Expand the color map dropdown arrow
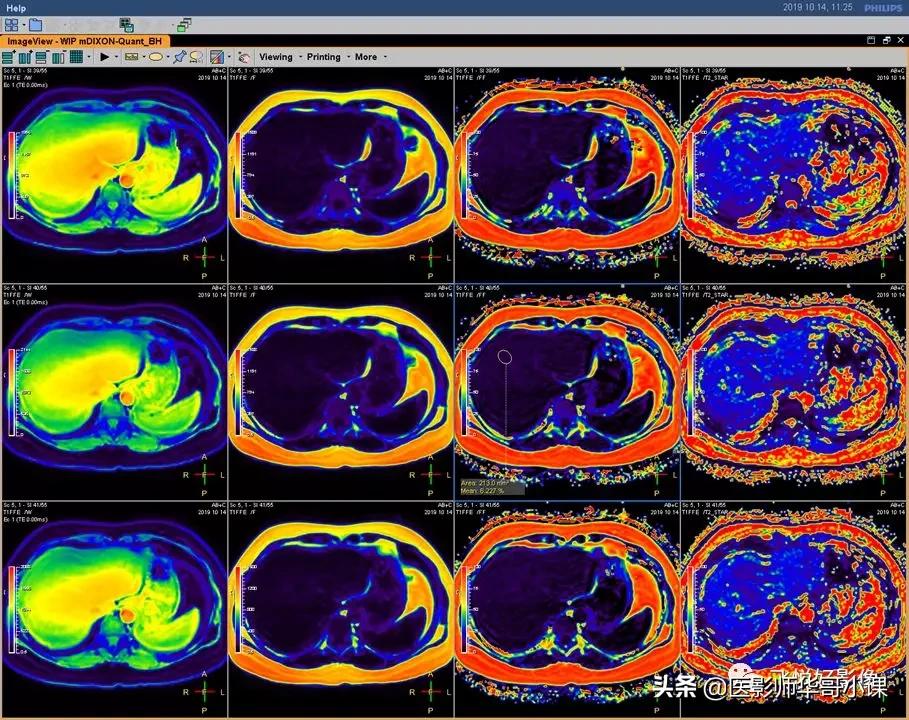The height and width of the screenshot is (720, 909). pos(229,57)
